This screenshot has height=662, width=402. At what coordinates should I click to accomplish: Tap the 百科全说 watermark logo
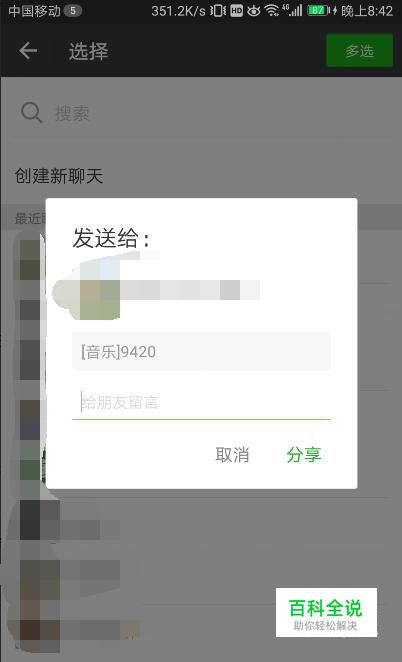326,612
